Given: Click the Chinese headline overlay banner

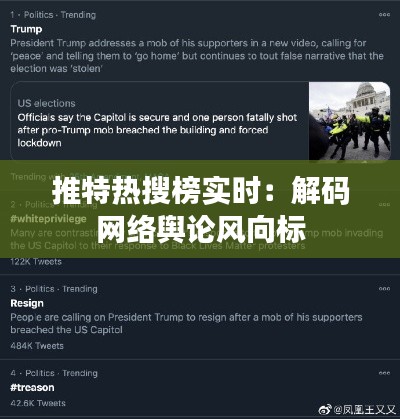Looking at the screenshot, I should point(200,209).
